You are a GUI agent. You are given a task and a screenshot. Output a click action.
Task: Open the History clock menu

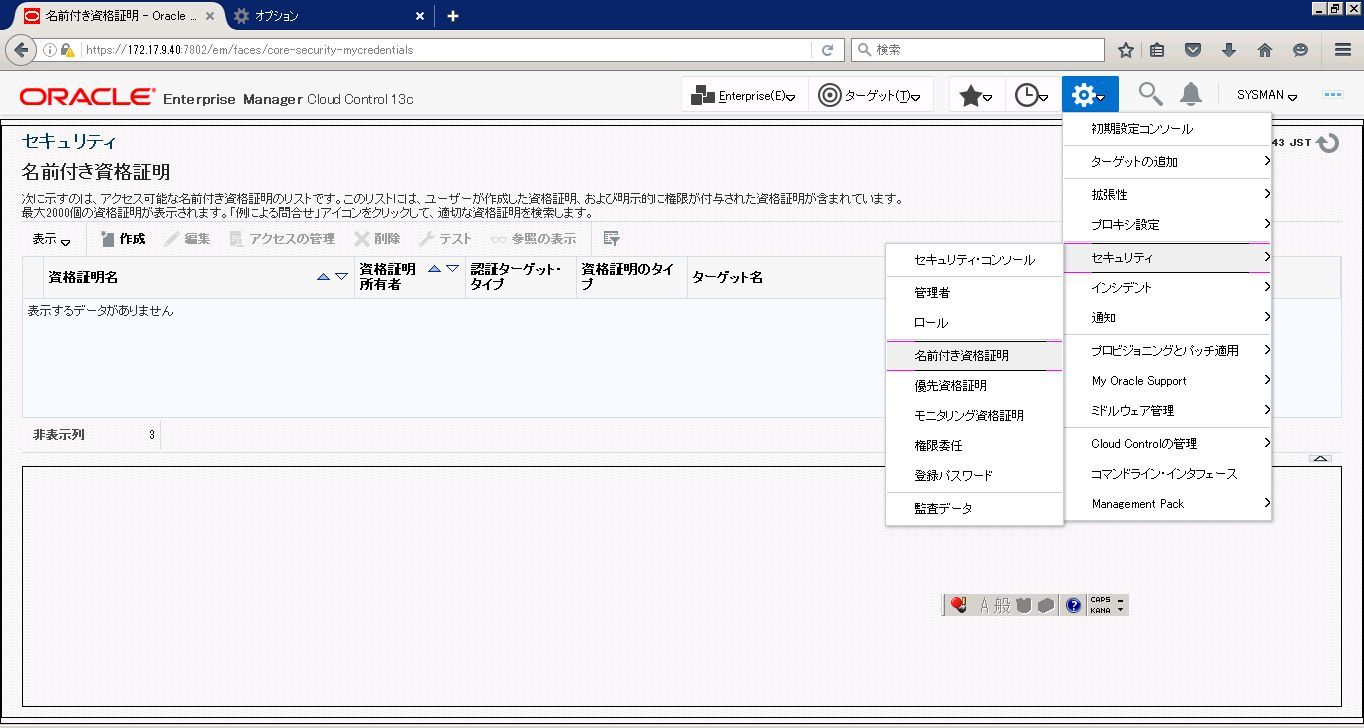pos(1031,95)
